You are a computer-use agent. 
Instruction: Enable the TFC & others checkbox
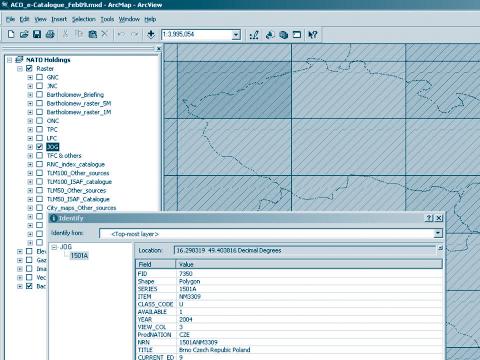(x=40, y=155)
